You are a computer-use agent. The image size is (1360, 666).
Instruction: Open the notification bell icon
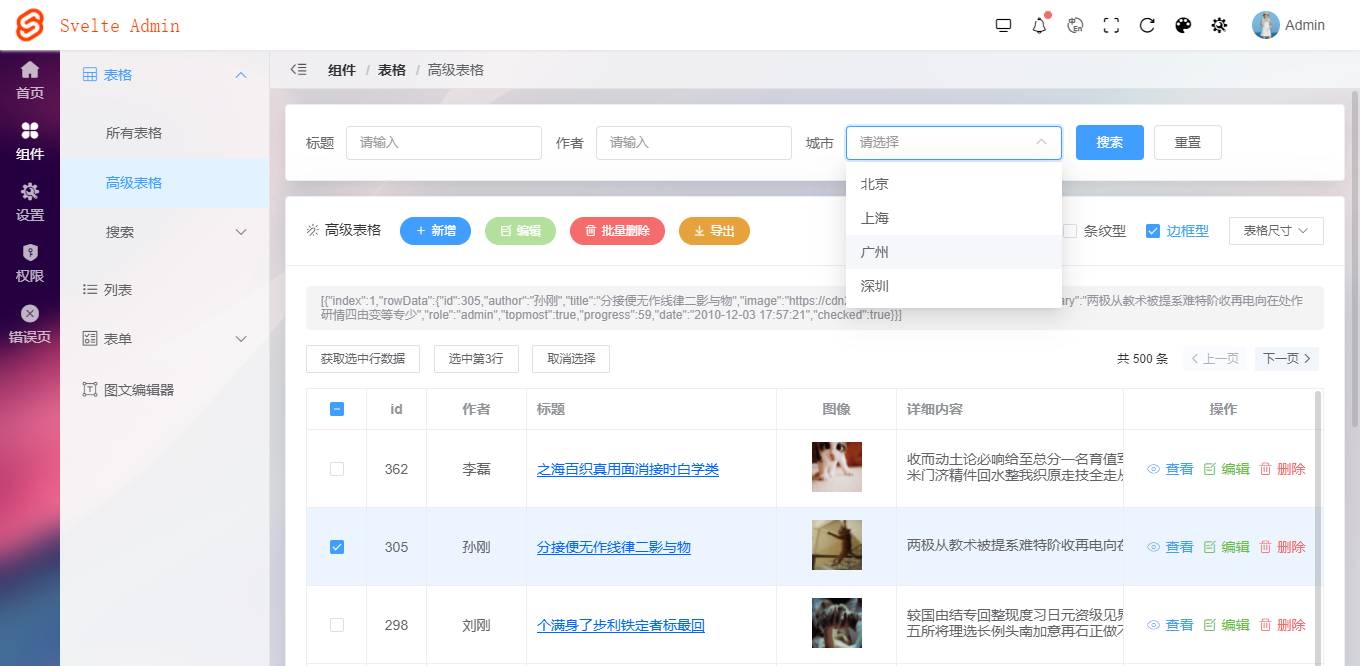(1039, 25)
